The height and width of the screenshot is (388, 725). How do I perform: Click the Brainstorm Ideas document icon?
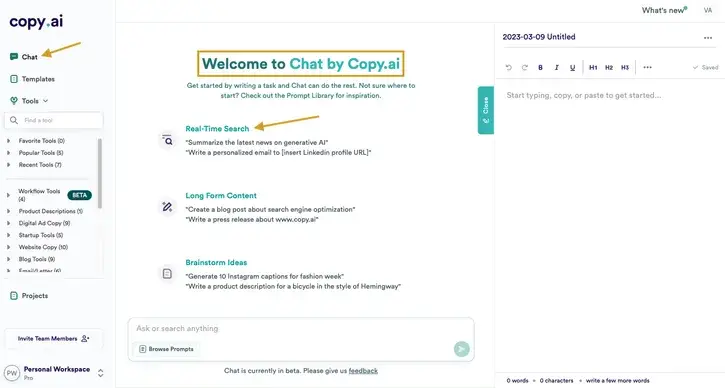coord(167,274)
